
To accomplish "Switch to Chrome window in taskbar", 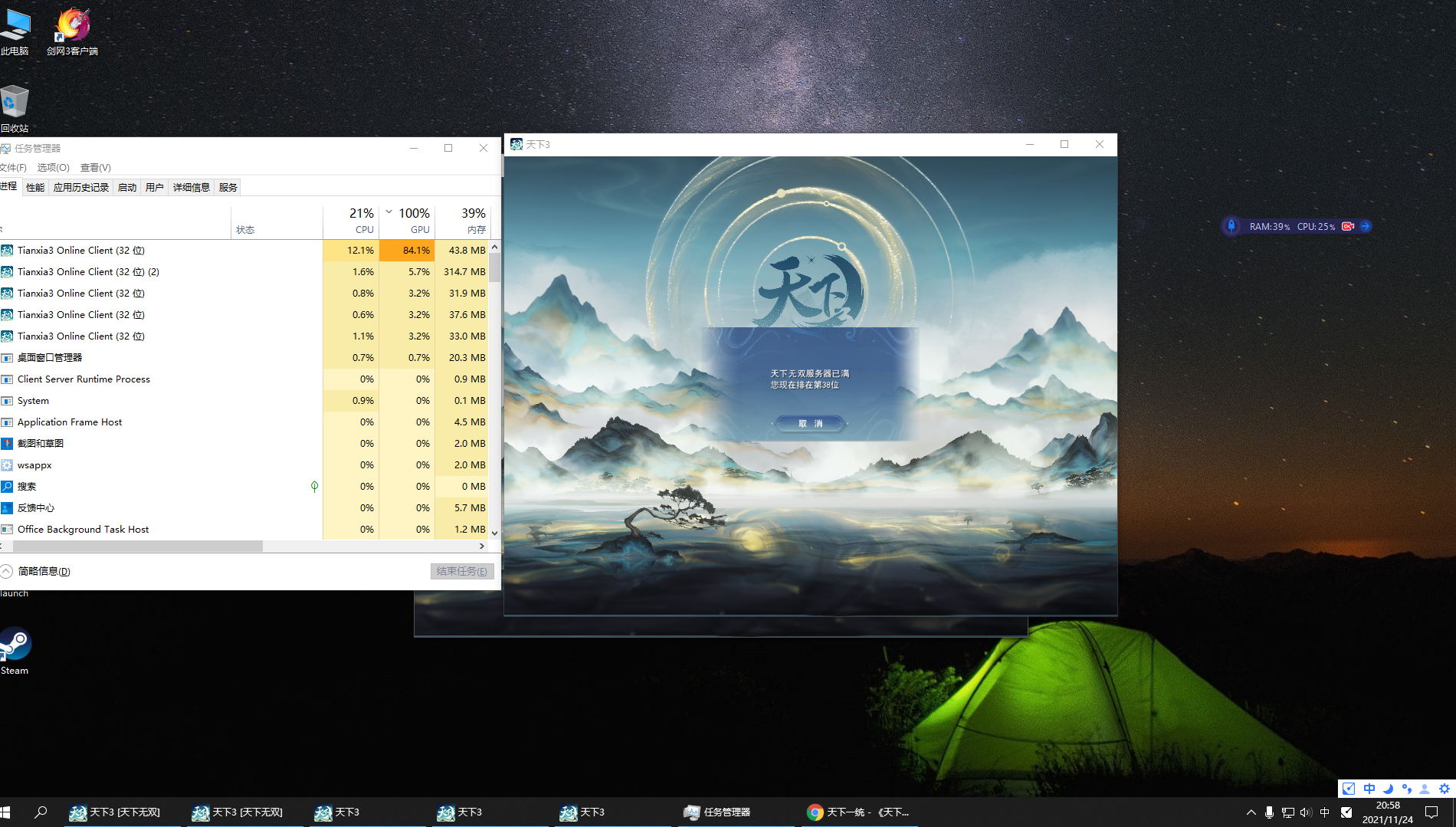I will [858, 812].
